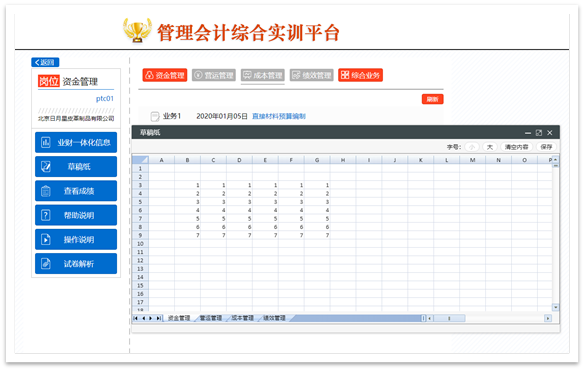Screen dimensions: 584x370
Task: Select the 绩效管理 sheet tab
Action: (x=274, y=318)
